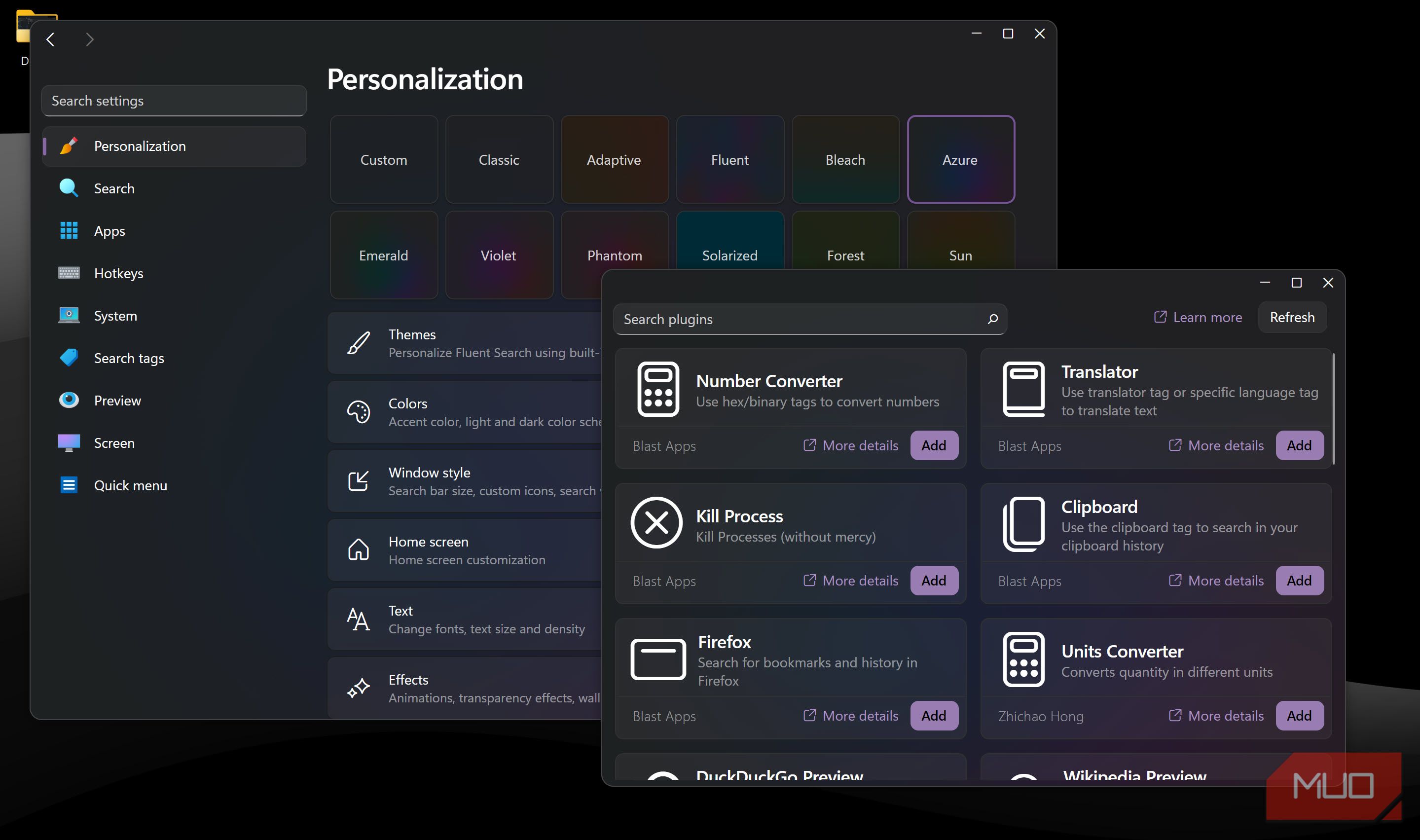Image resolution: width=1420 pixels, height=840 pixels.
Task: Click the Preview eye icon in sidebar
Action: (x=69, y=400)
